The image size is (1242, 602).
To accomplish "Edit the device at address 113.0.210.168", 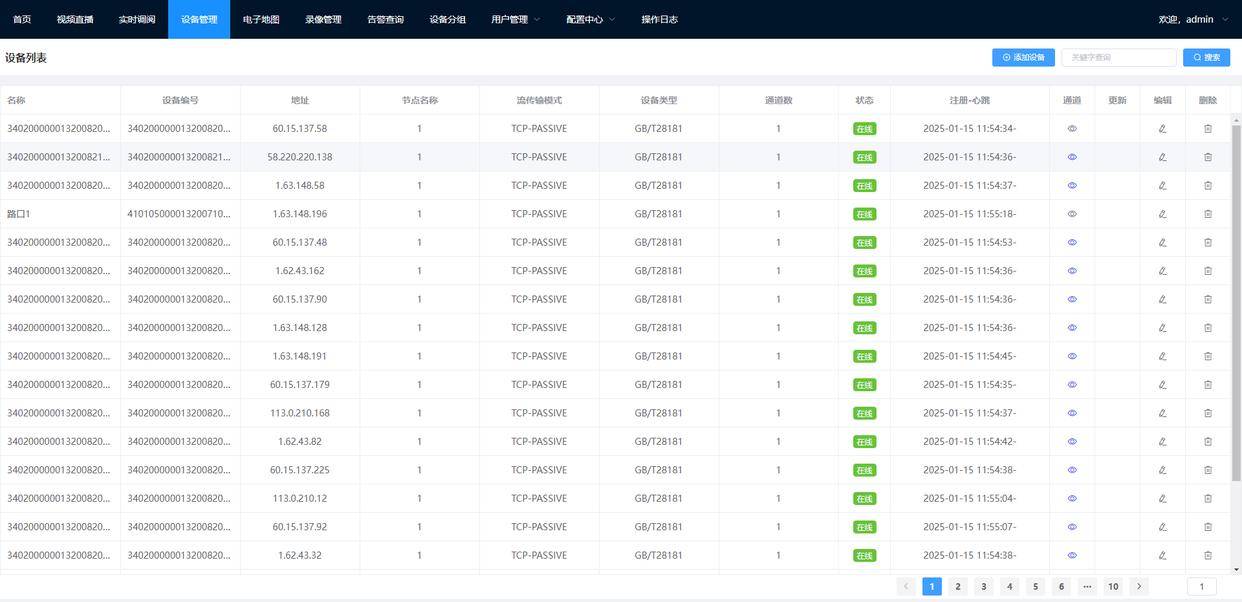I will pos(1162,413).
